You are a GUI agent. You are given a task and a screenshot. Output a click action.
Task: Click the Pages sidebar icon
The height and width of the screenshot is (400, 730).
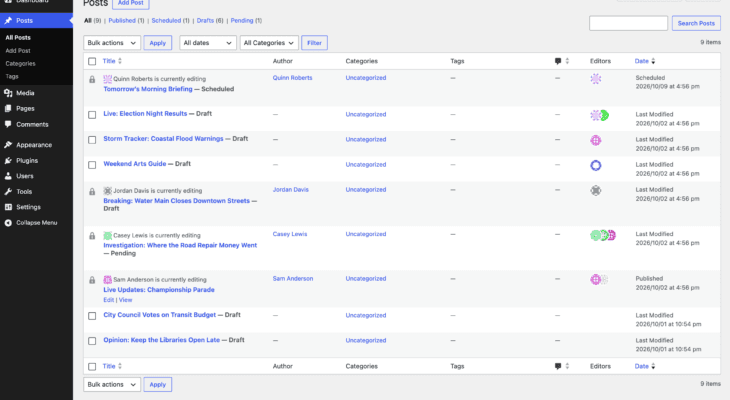pyautogui.click(x=8, y=108)
